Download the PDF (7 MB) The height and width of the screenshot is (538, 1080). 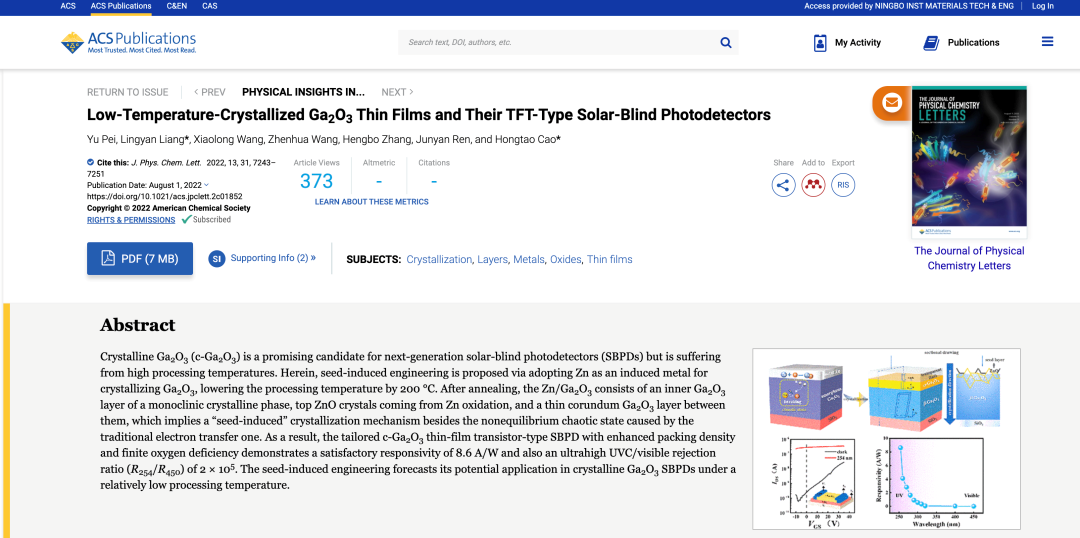tap(139, 259)
